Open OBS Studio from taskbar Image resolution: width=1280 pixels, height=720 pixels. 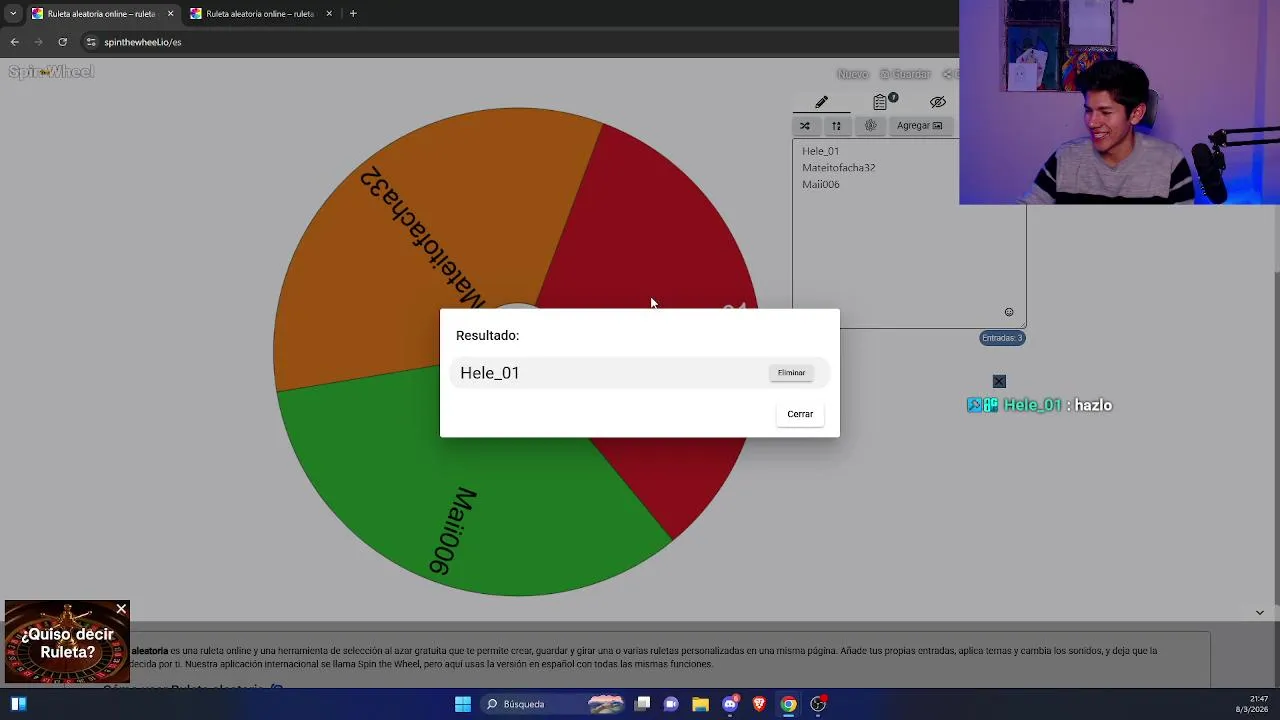tap(818, 704)
